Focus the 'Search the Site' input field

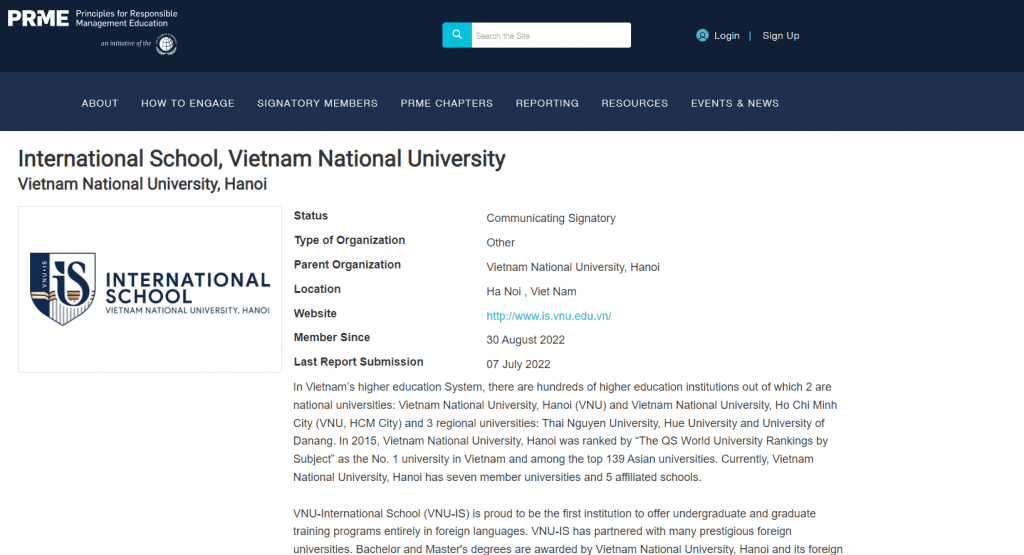[550, 36]
